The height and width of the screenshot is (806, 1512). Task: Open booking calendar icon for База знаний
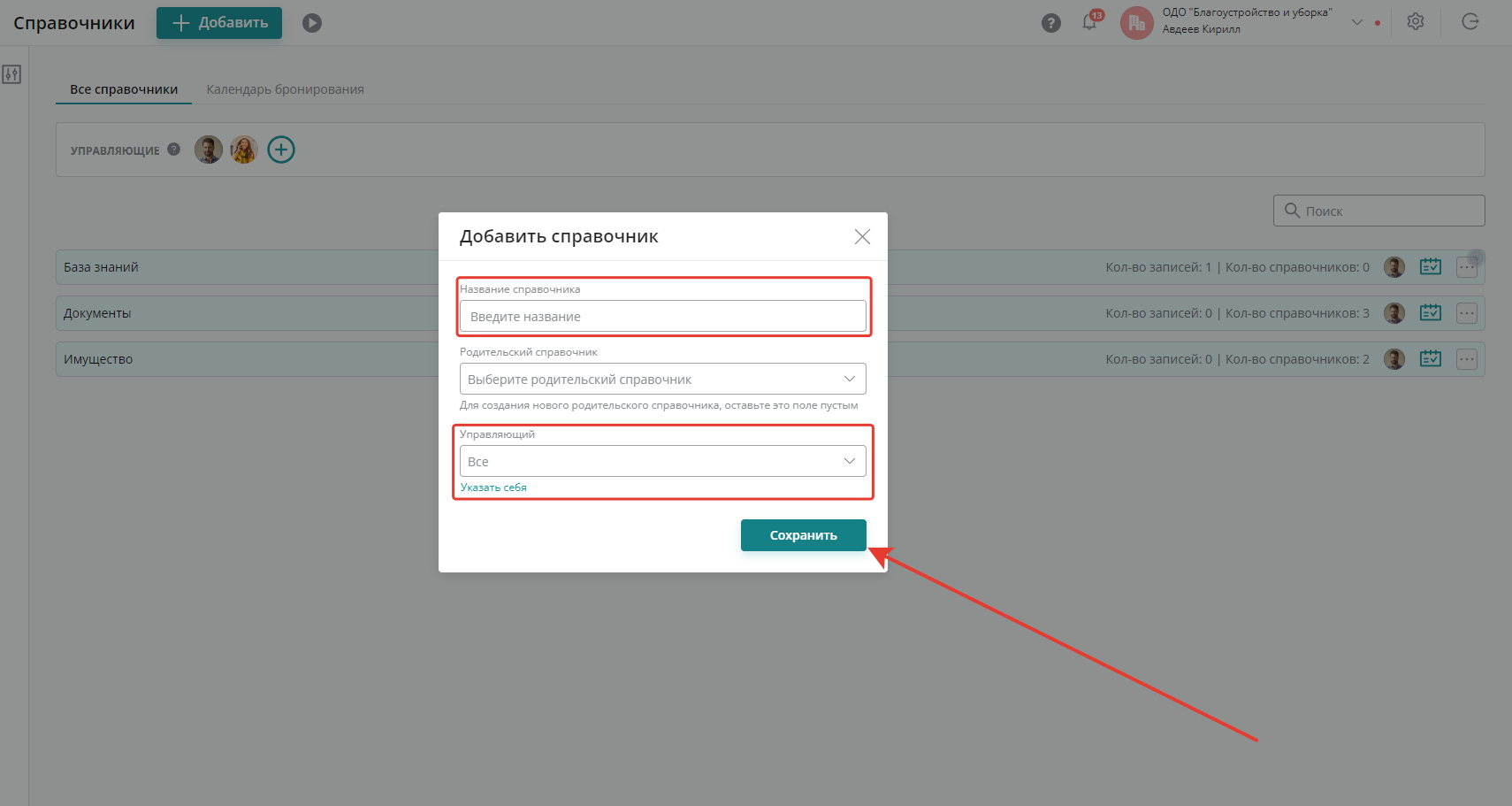1431,266
